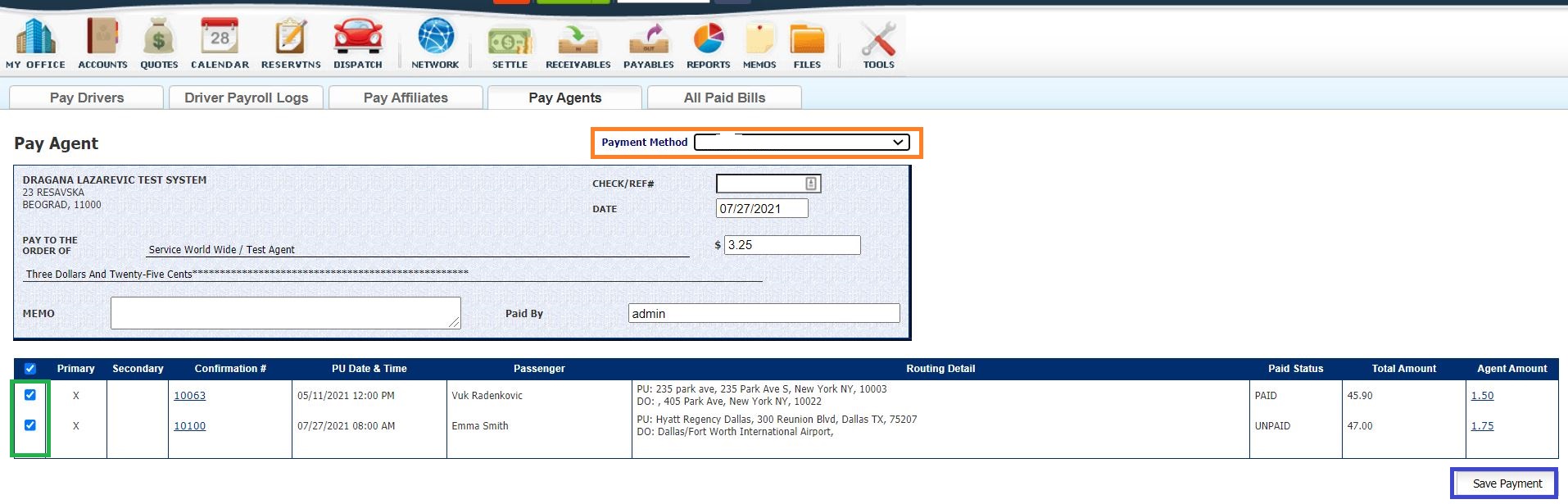1568x504 pixels.
Task: Switch to the Pay Drivers tab
Action: pos(87,98)
